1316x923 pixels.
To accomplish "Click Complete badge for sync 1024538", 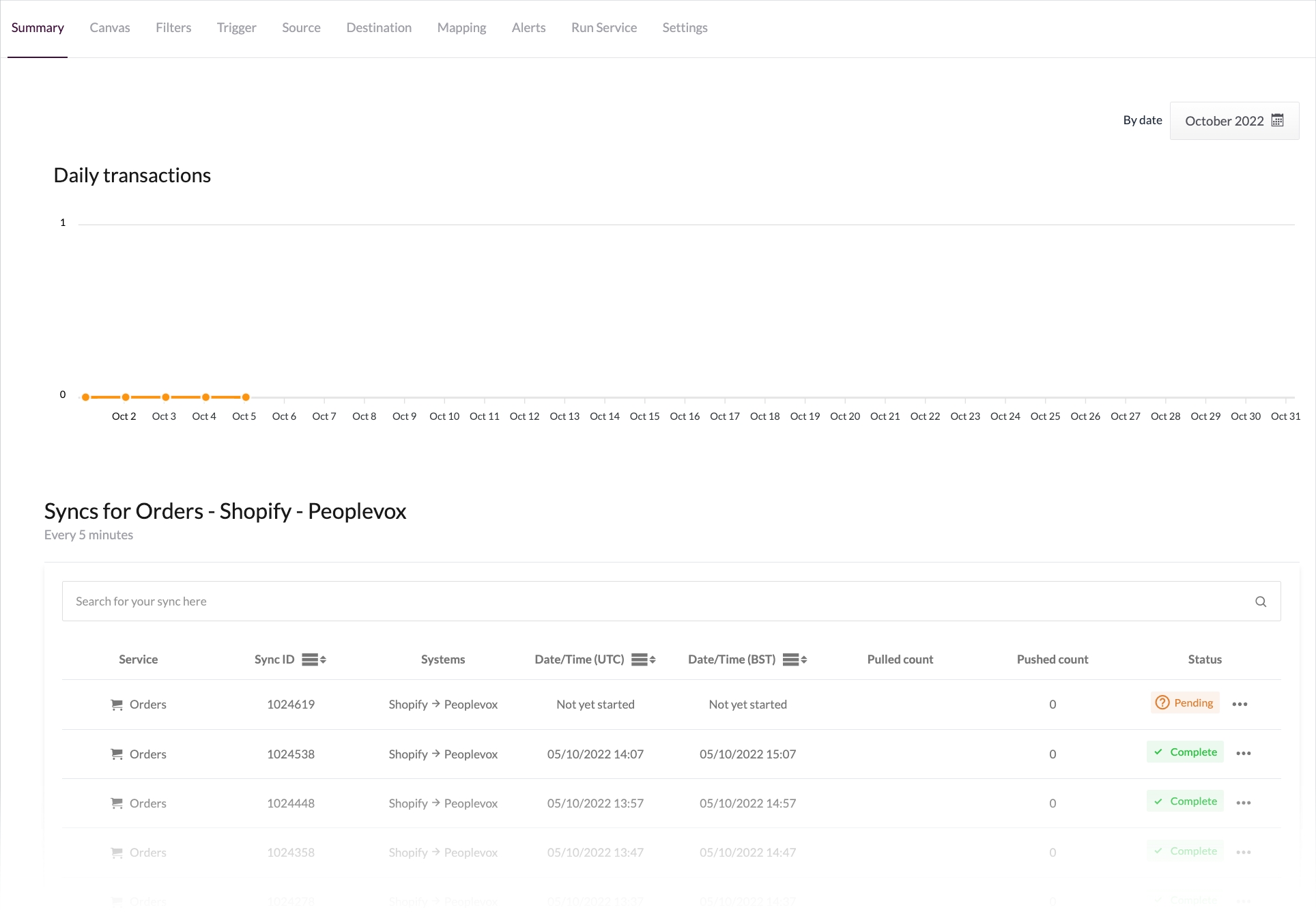I will (x=1185, y=752).
